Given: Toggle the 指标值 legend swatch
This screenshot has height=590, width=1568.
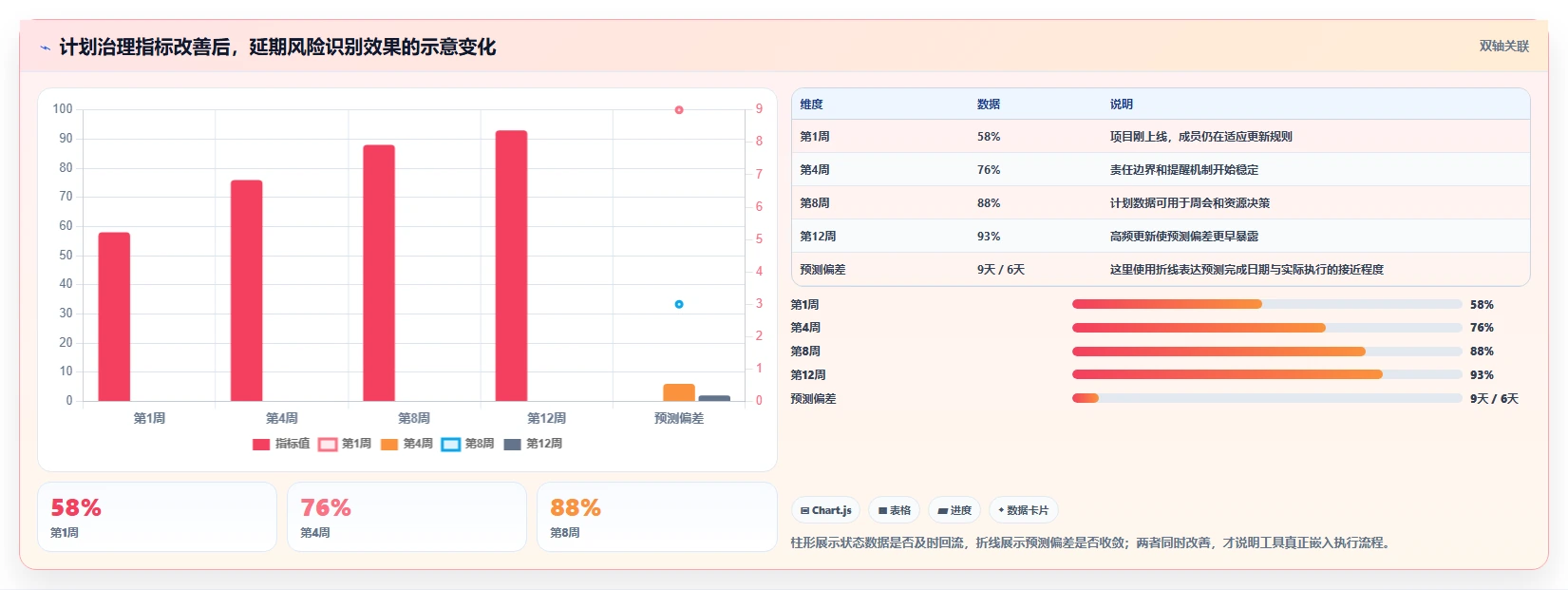Looking at the screenshot, I should click(x=261, y=444).
